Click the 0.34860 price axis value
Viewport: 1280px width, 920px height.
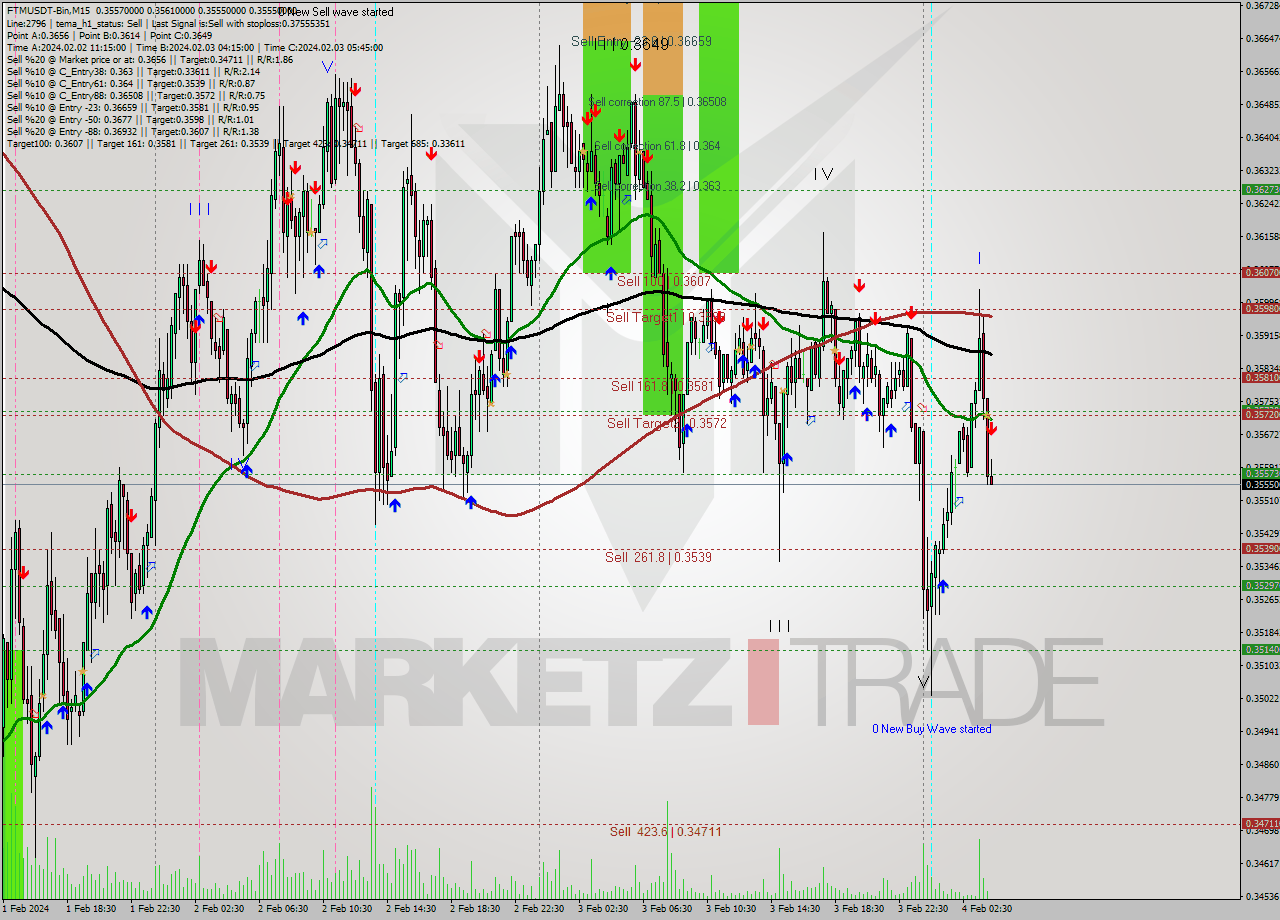click(x=1264, y=764)
